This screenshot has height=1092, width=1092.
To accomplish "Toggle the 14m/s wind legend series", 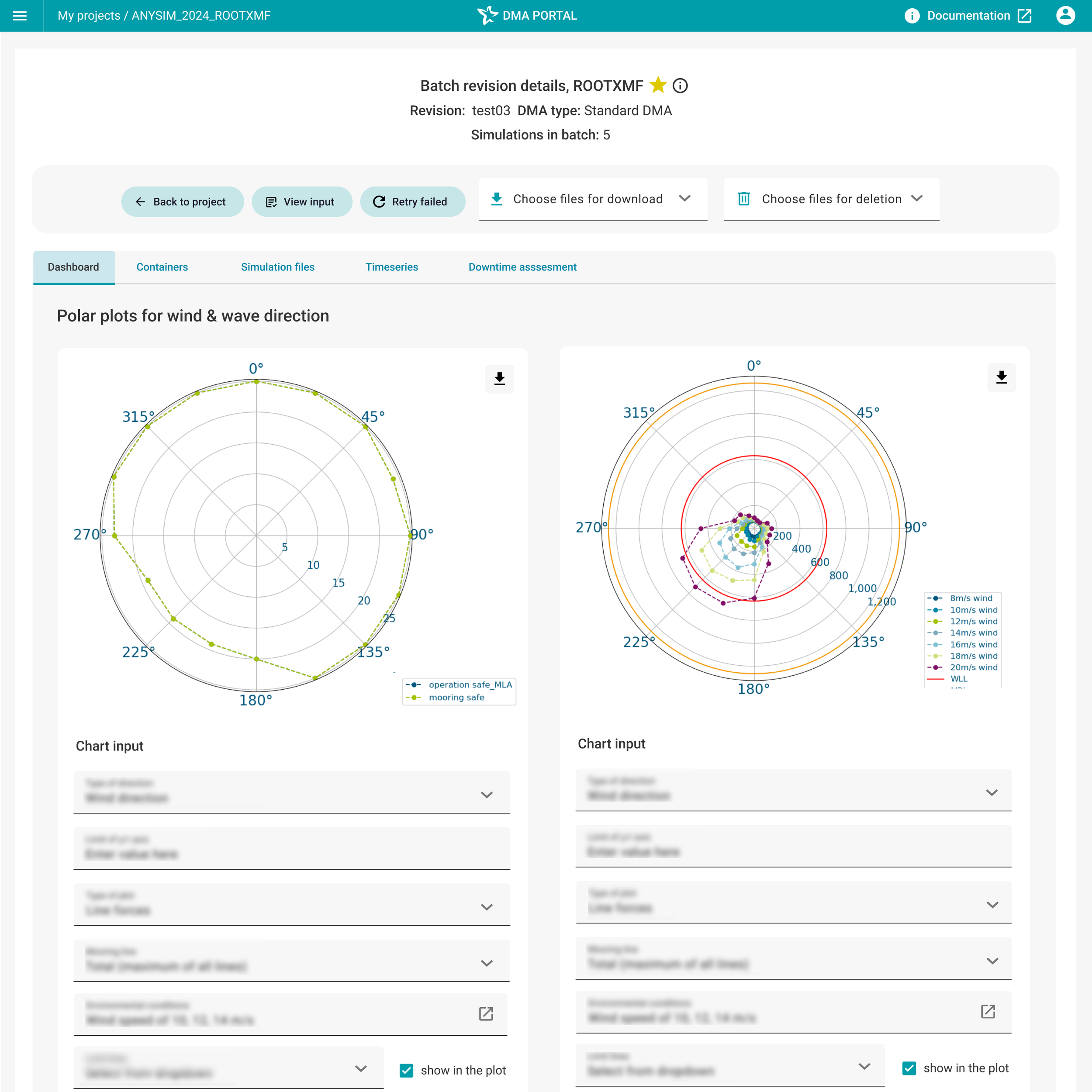I will (x=963, y=632).
